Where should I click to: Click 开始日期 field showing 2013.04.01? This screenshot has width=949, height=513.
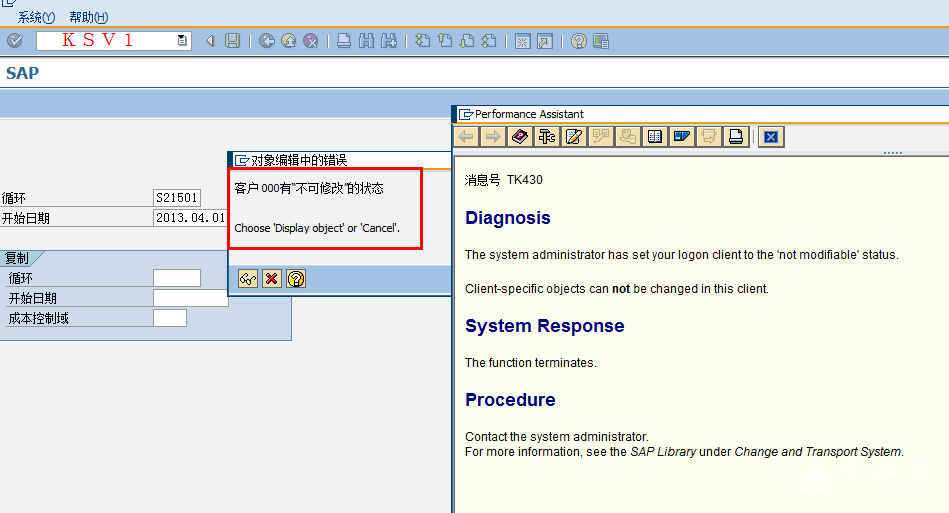pyautogui.click(x=190, y=218)
